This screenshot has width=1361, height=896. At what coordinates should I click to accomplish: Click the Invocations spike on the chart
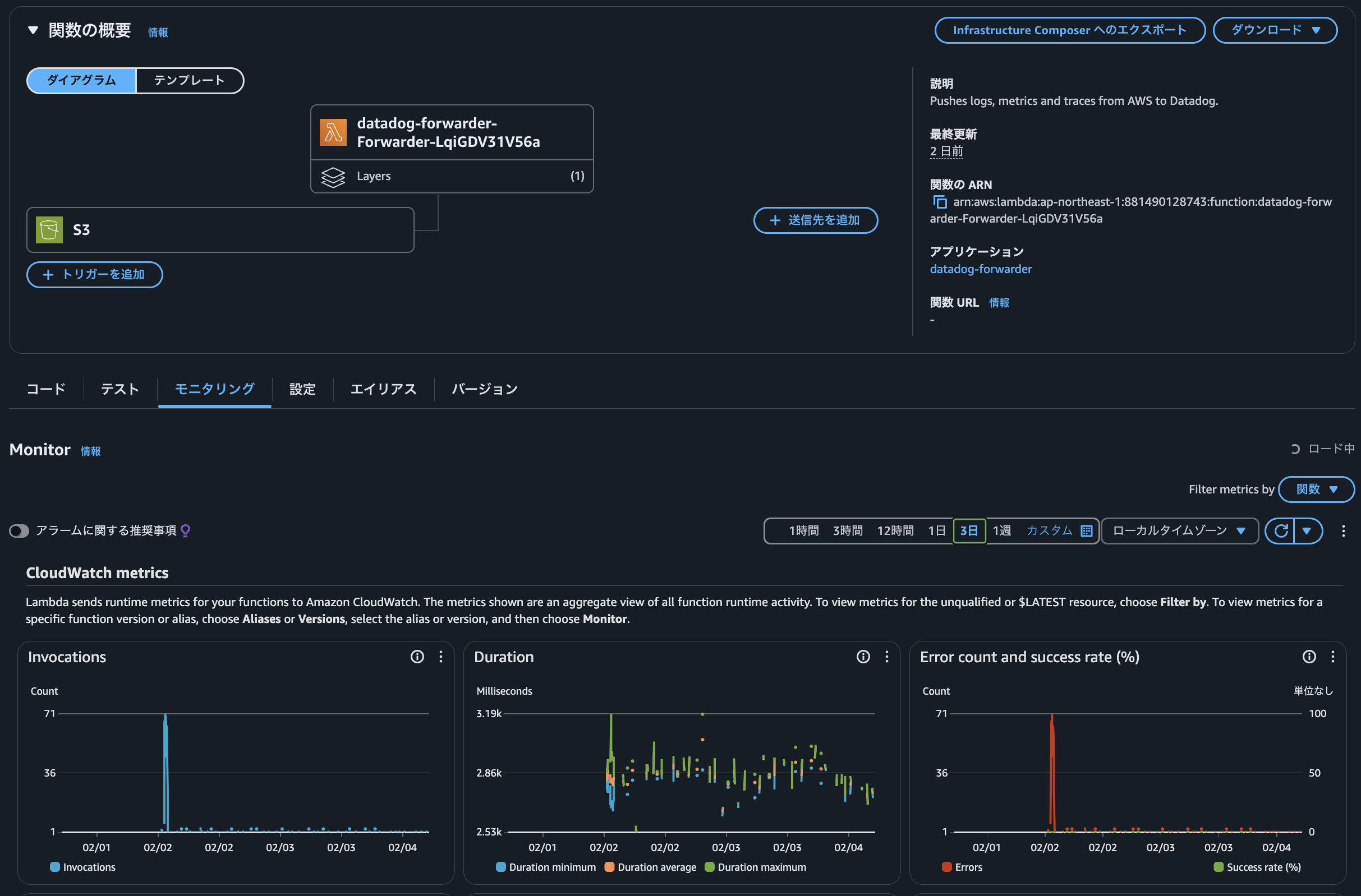[x=166, y=773]
